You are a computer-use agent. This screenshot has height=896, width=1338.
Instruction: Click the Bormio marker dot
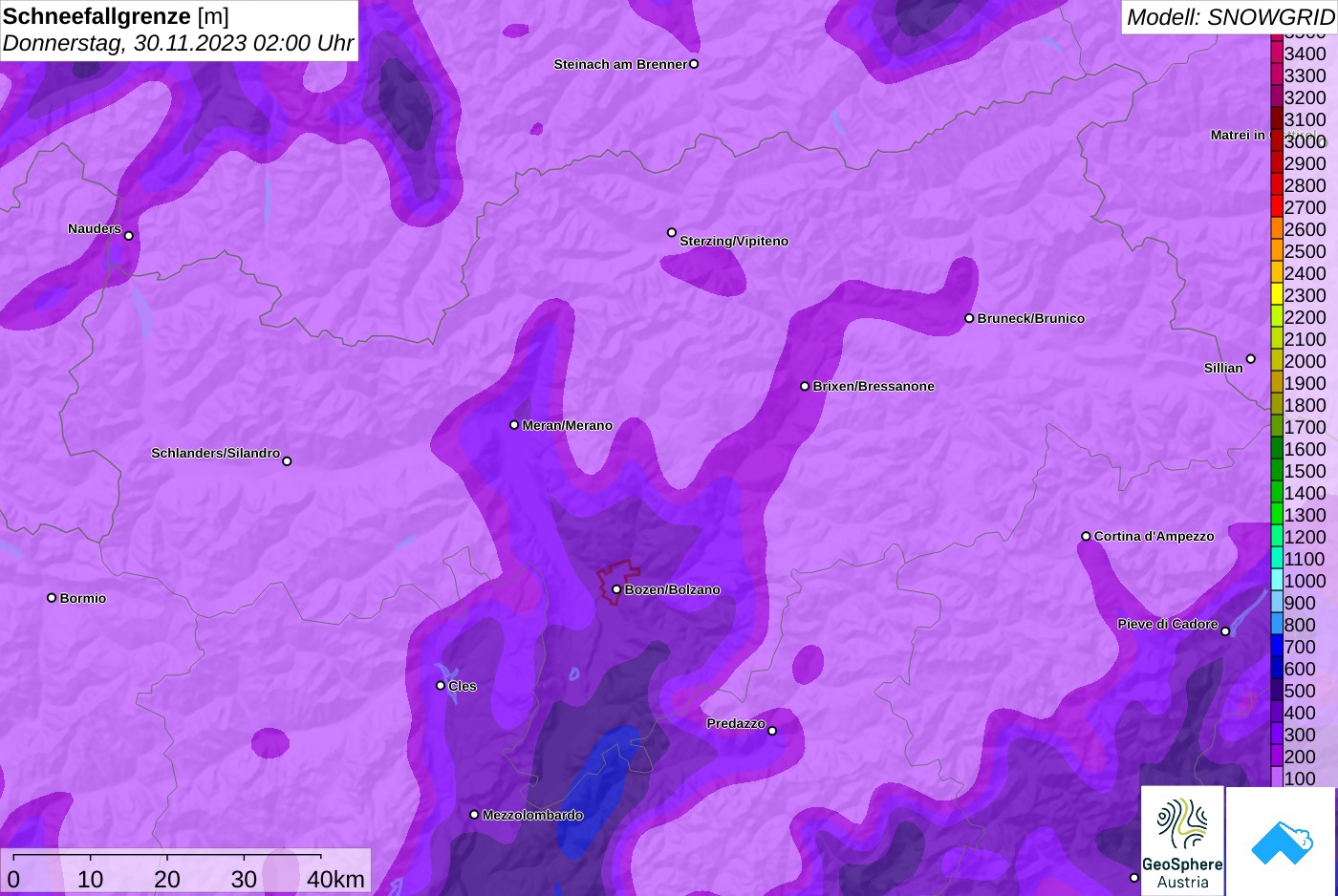(52, 598)
